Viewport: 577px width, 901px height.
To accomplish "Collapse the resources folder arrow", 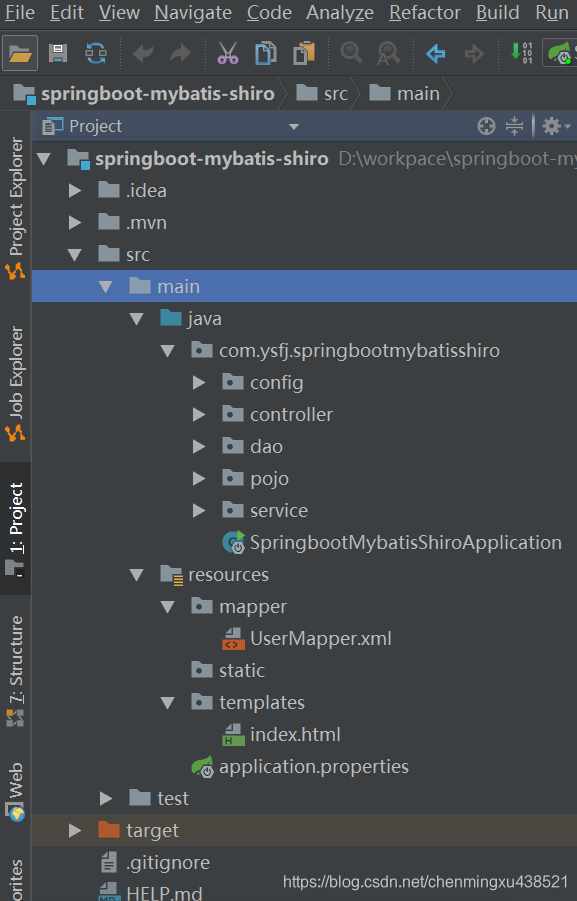I will (x=137, y=575).
